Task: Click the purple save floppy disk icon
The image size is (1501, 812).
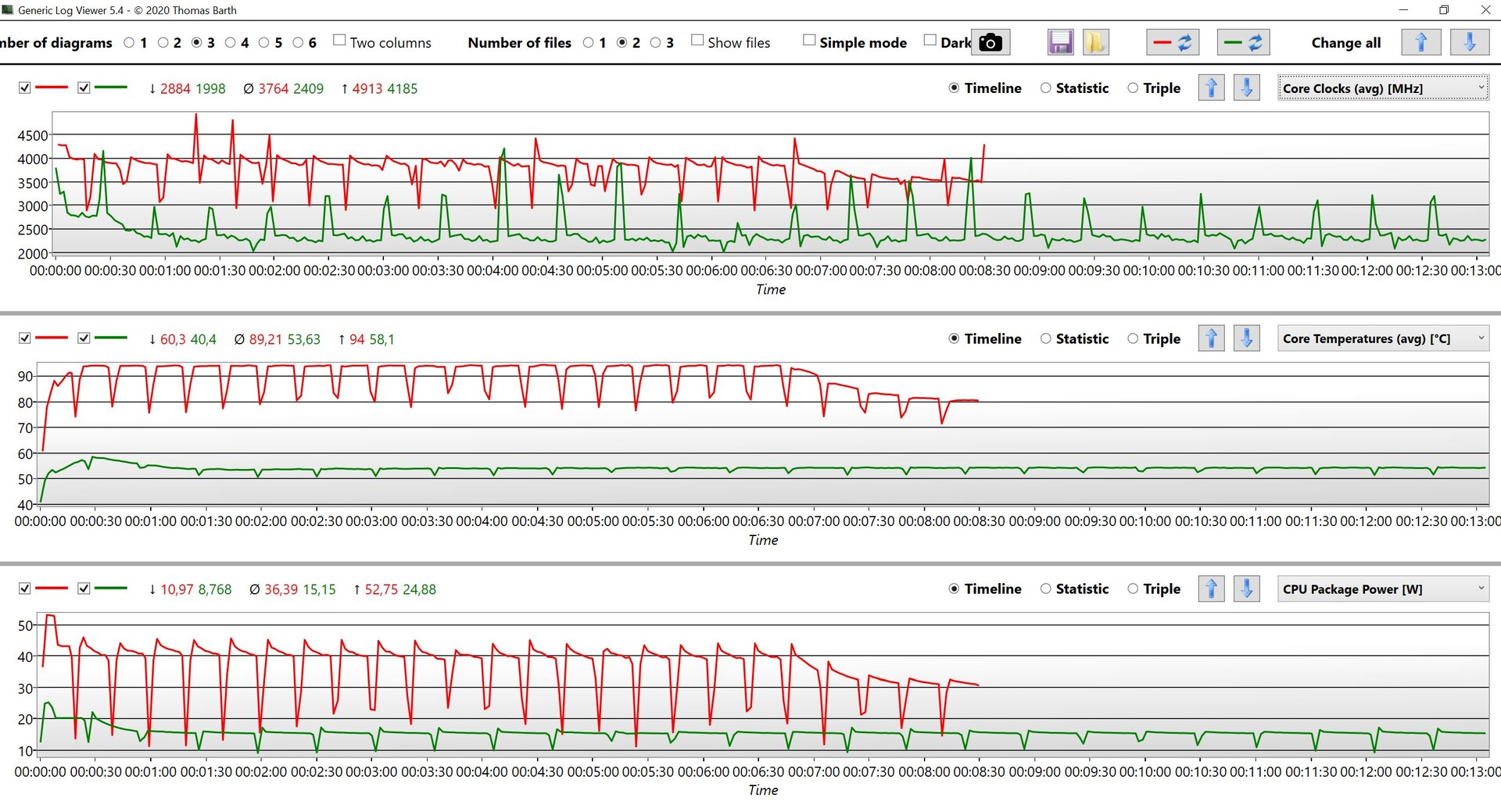Action: click(x=1060, y=43)
